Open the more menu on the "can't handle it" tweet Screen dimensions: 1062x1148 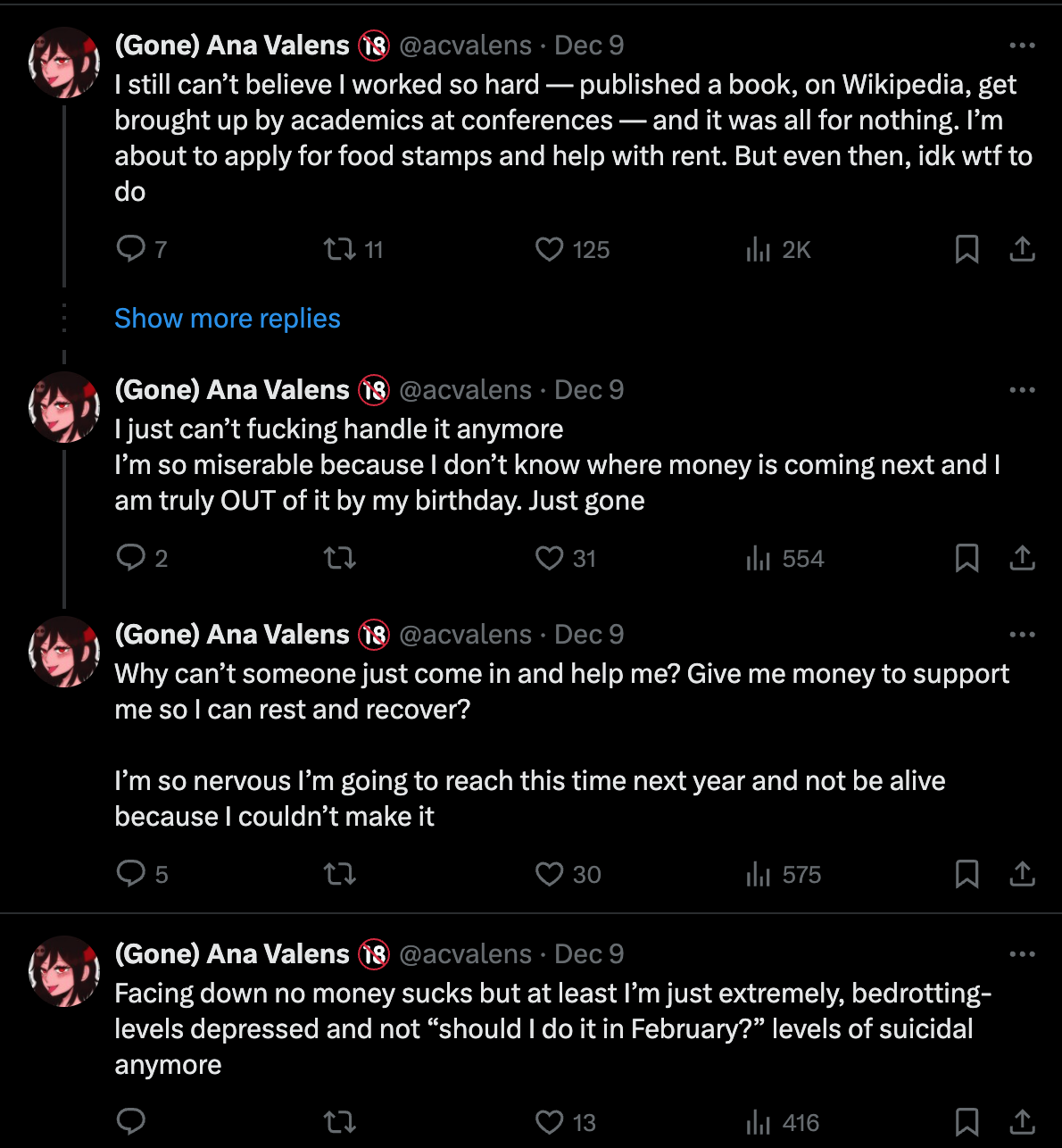(x=1022, y=390)
